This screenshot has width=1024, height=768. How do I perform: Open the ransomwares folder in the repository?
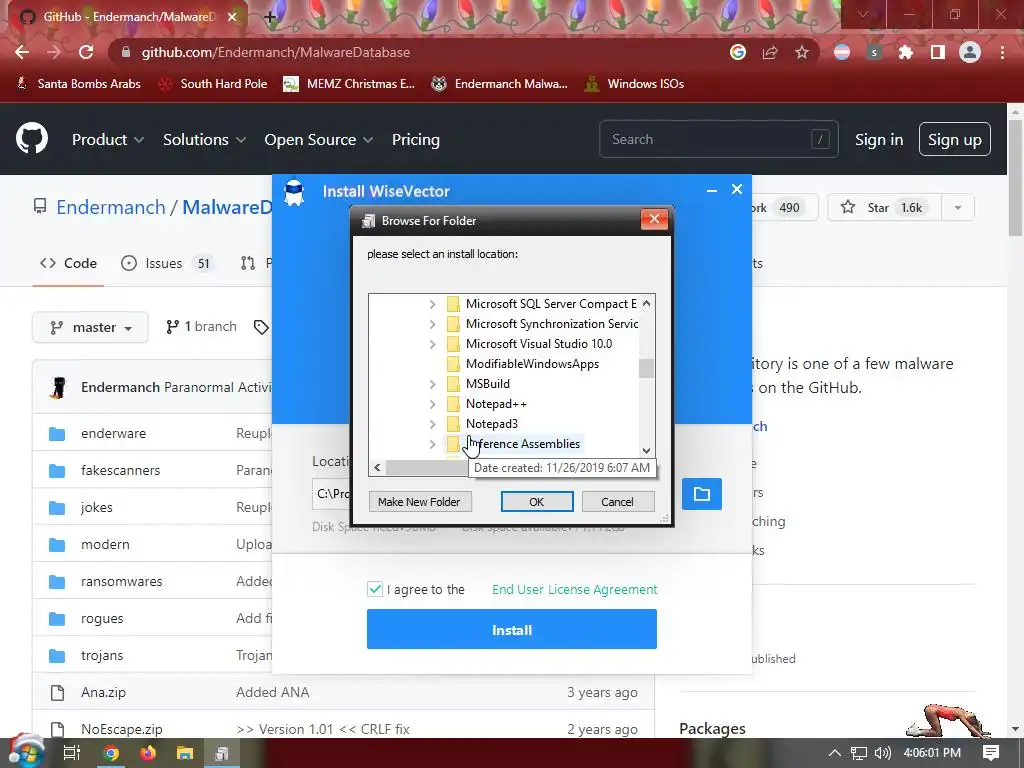[x=121, y=581]
